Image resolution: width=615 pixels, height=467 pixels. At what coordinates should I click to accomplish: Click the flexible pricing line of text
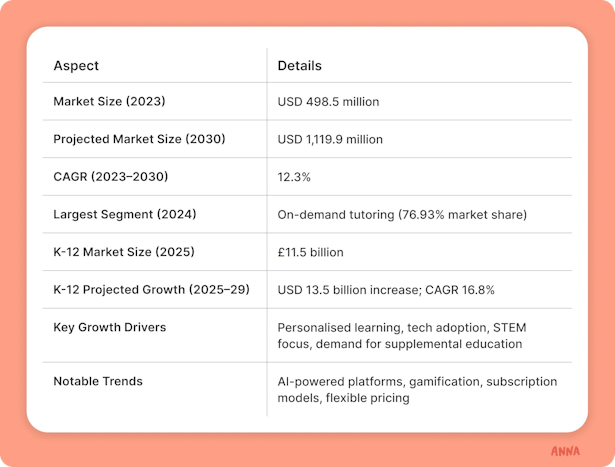point(344,398)
